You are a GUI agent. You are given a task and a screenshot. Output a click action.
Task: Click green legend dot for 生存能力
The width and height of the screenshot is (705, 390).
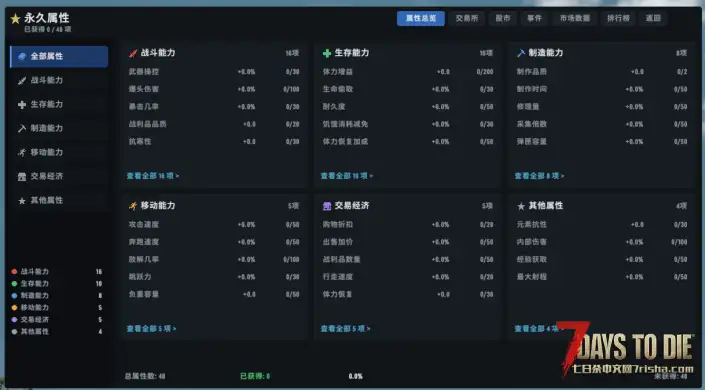pyautogui.click(x=14, y=284)
